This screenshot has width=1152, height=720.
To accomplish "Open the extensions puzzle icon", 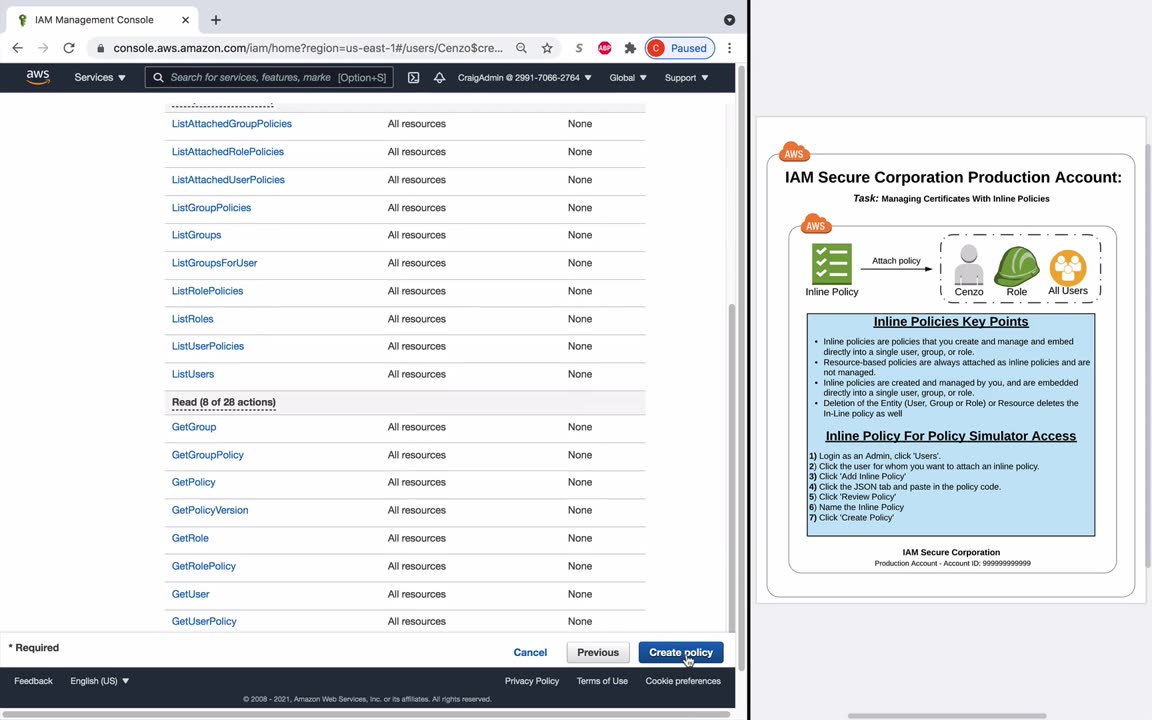I will 630,48.
